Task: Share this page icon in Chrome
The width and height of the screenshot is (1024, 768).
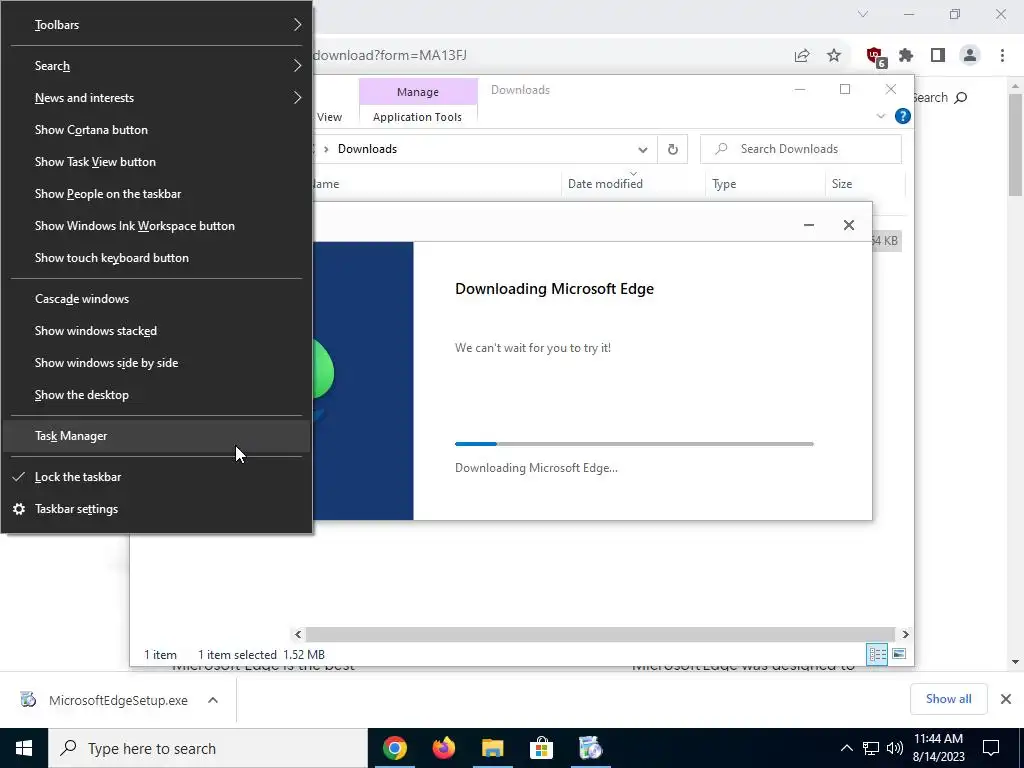Action: [802, 56]
